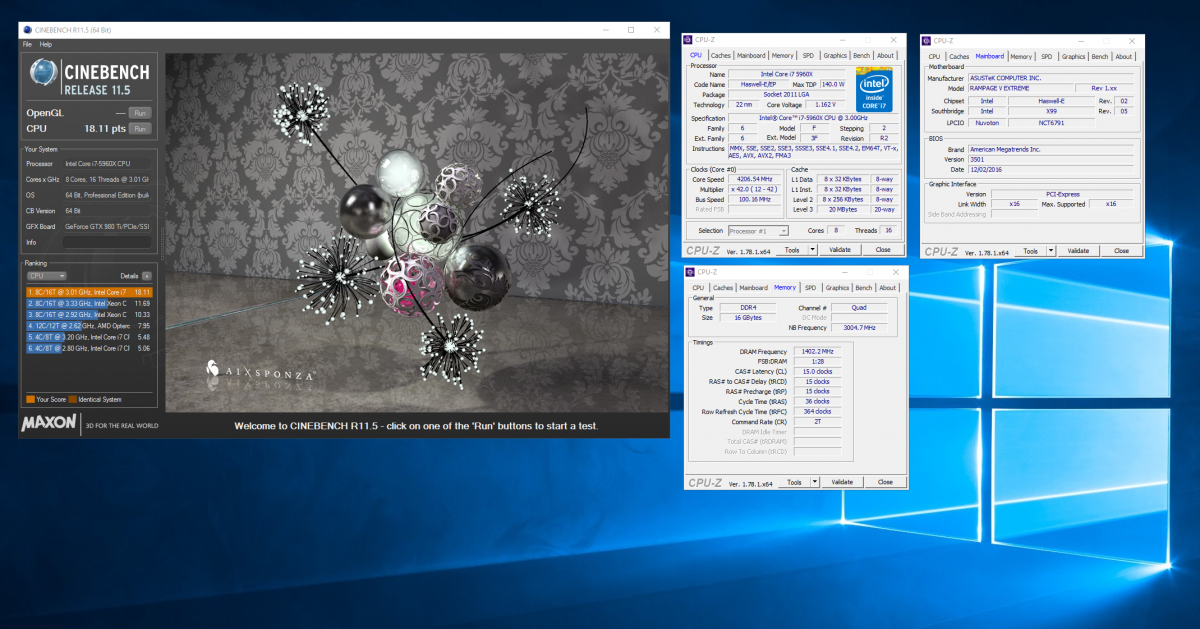This screenshot has width=1200, height=629.
Task: Select ranking row 8C/16T @ 3.33 GHz Xeon
Action: [89, 303]
